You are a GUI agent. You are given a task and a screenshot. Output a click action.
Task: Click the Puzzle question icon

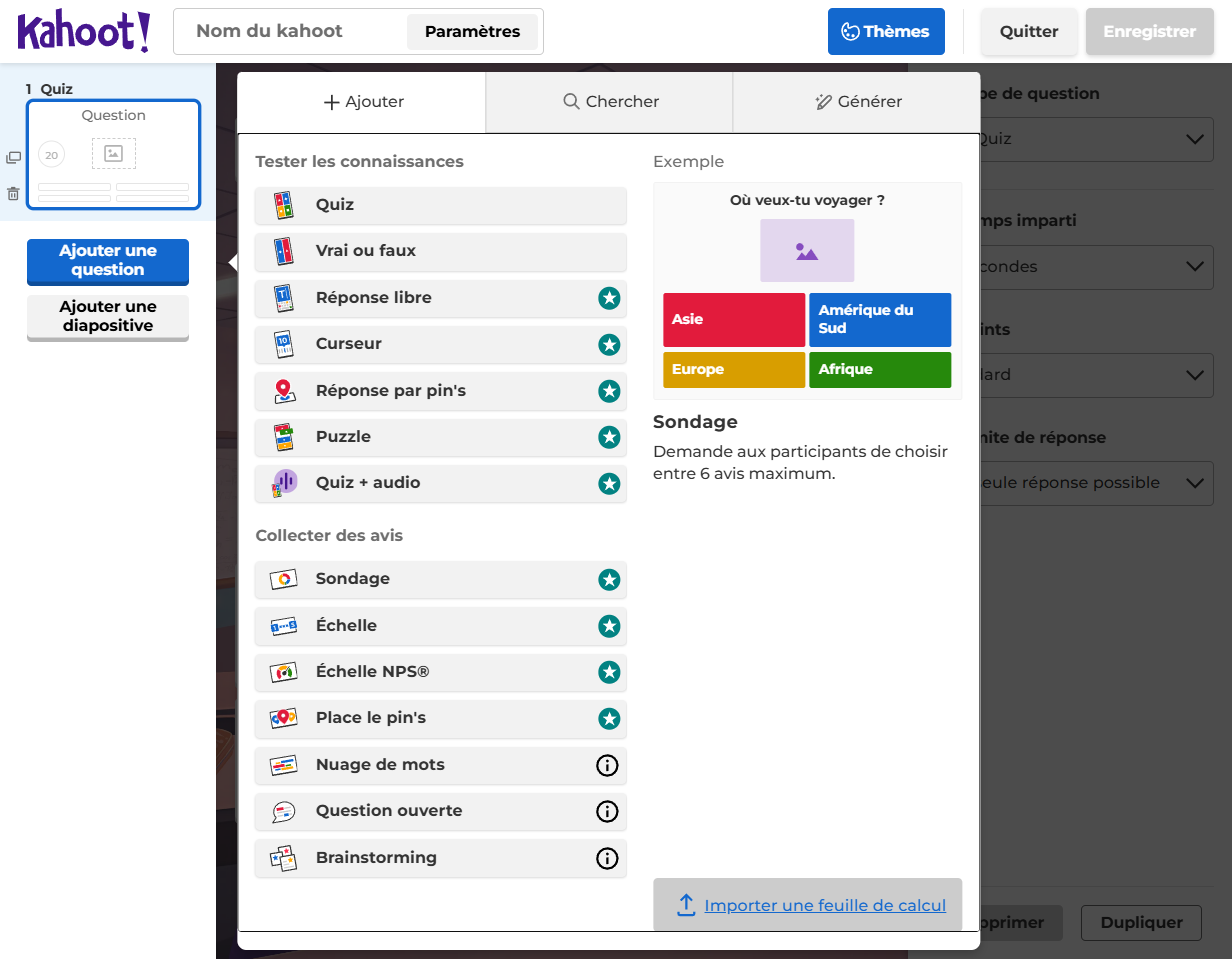click(284, 437)
